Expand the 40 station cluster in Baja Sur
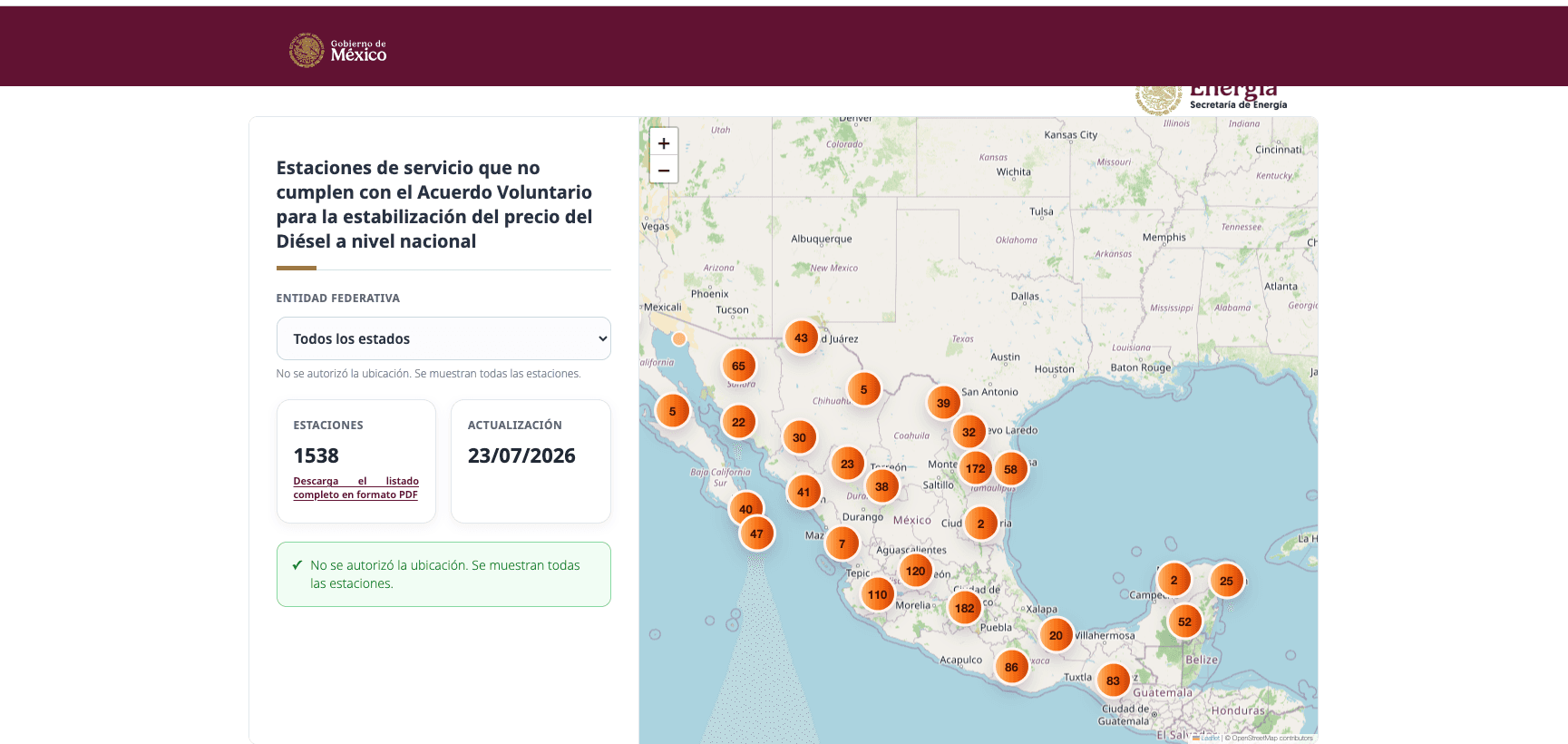 pyautogui.click(x=745, y=509)
